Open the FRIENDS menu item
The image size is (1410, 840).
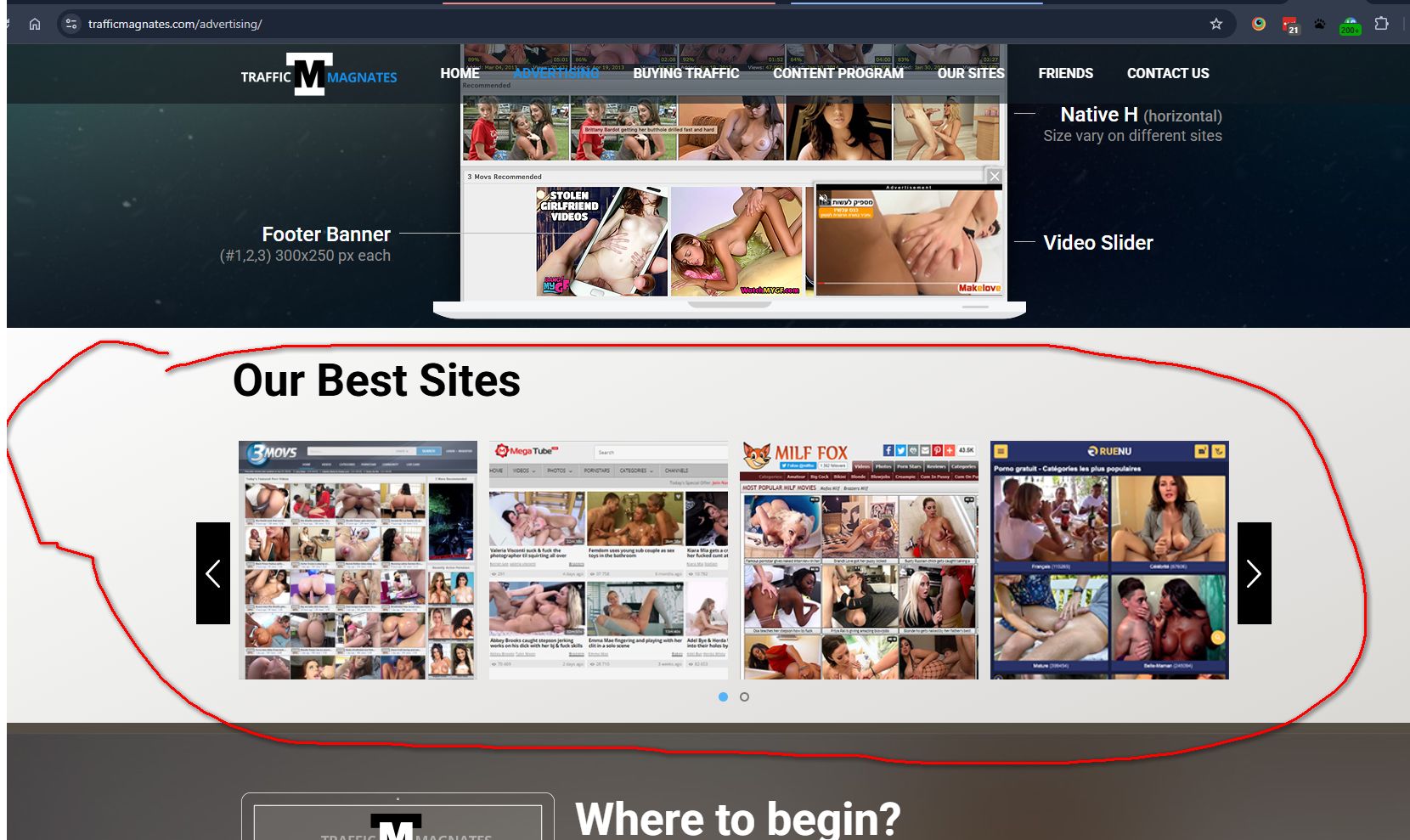pos(1066,73)
